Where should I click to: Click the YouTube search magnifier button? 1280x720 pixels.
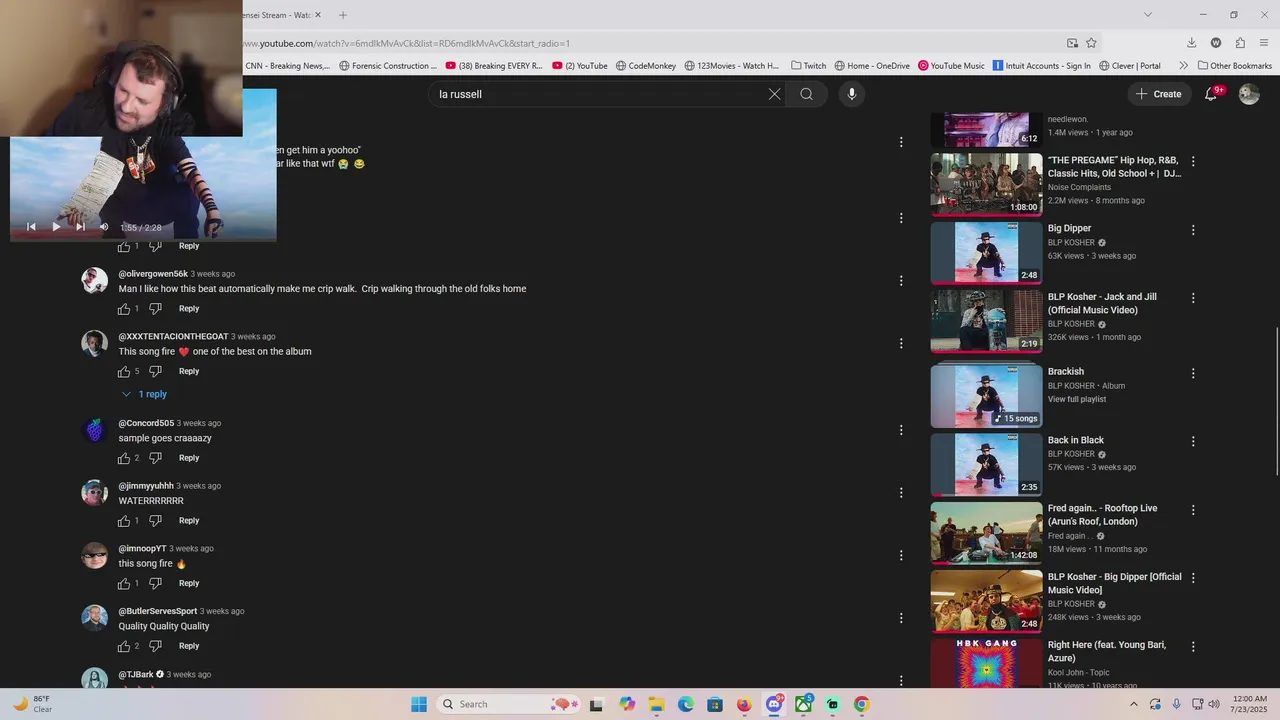[806, 94]
